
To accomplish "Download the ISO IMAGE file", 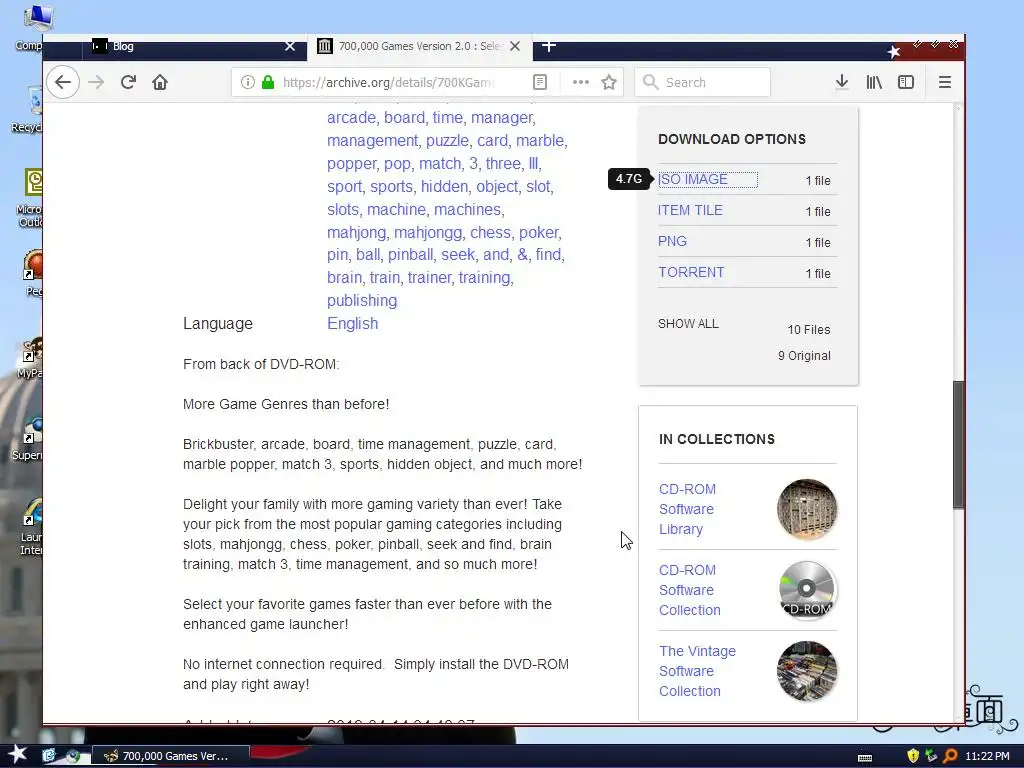I will 693,179.
